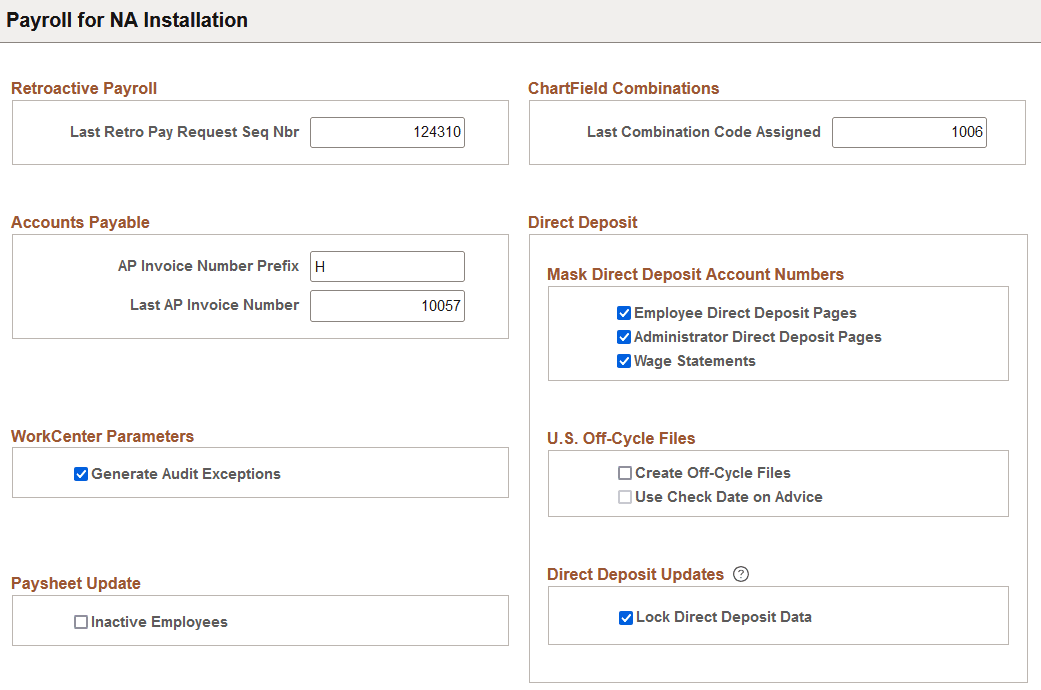1041x690 pixels.
Task: Focus the Last Combination Code Assigned field
Action: coord(909,132)
